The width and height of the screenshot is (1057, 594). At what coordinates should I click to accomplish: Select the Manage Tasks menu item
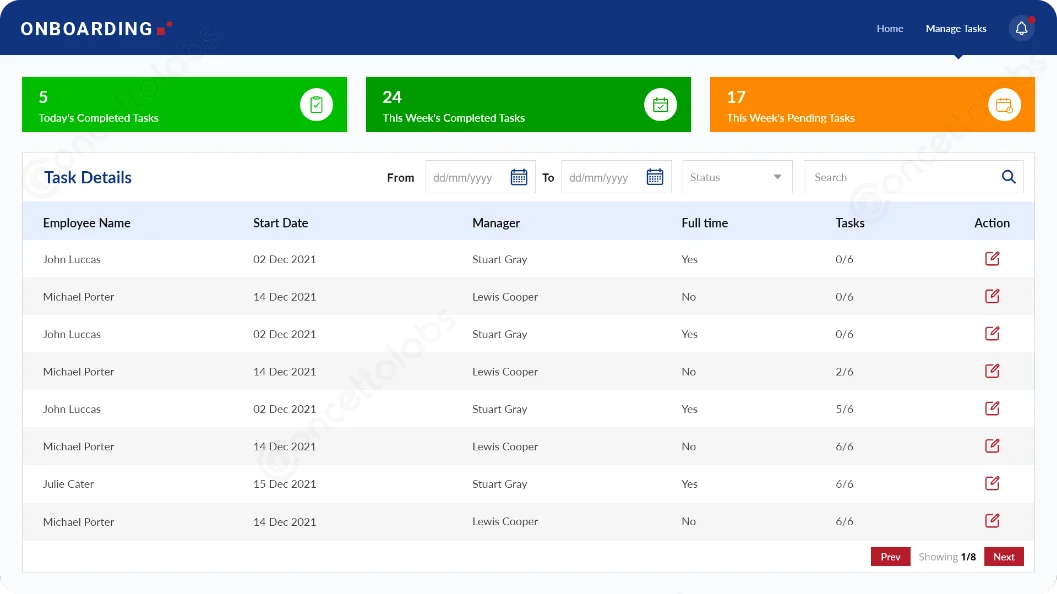(955, 29)
